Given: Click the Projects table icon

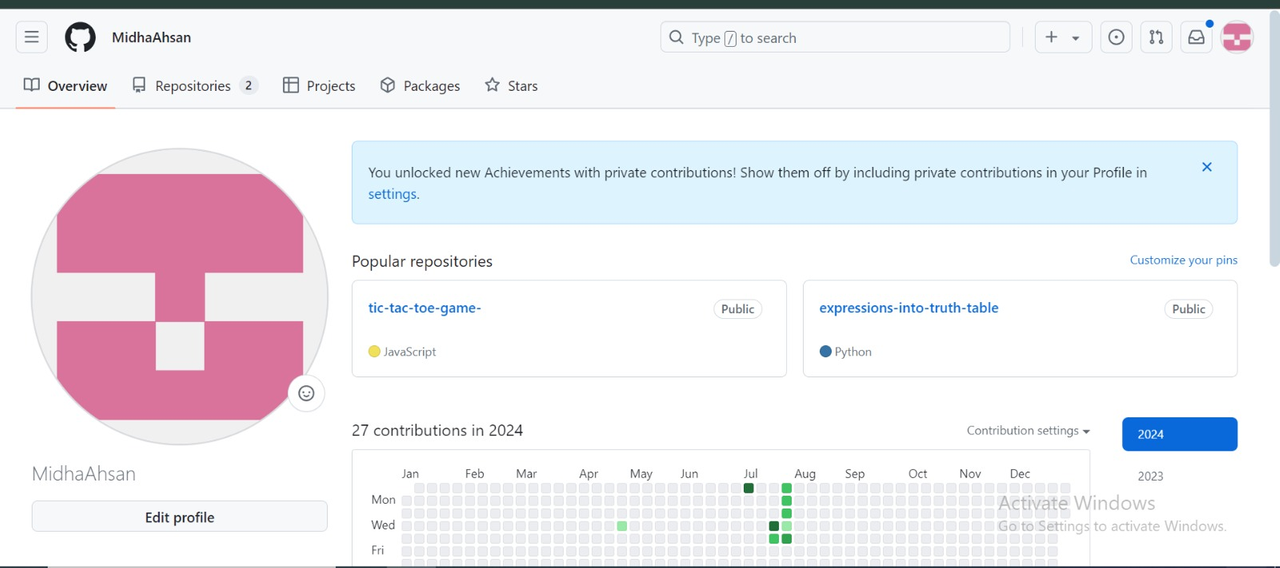Looking at the screenshot, I should tap(291, 86).
